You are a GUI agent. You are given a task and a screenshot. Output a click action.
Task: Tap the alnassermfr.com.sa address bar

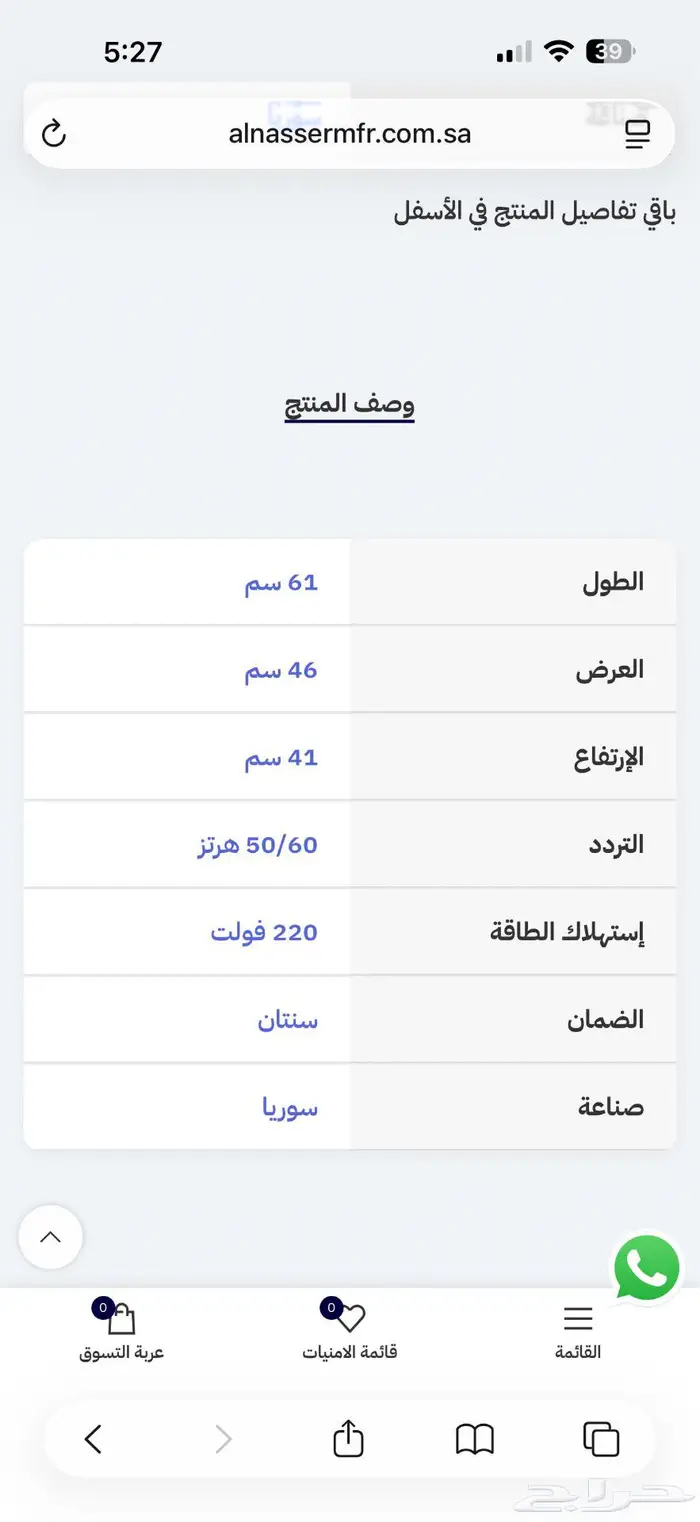pyautogui.click(x=349, y=134)
